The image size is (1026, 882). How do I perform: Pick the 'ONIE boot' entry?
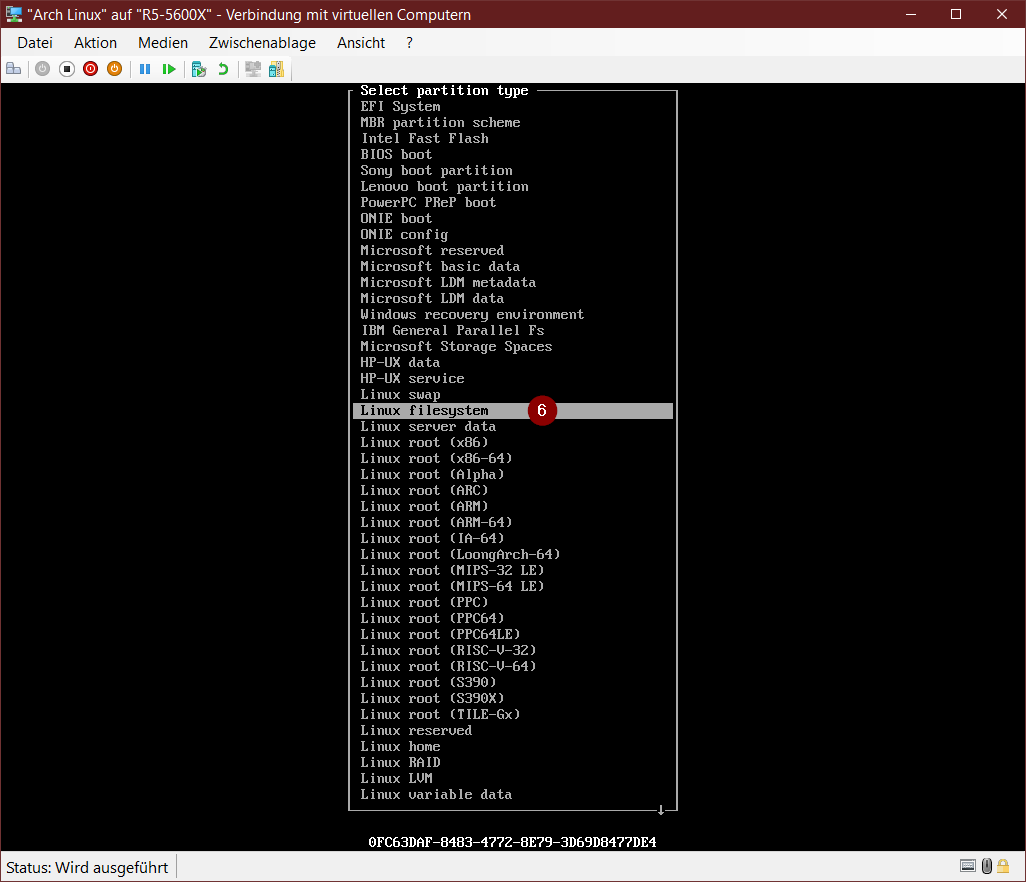tap(396, 219)
